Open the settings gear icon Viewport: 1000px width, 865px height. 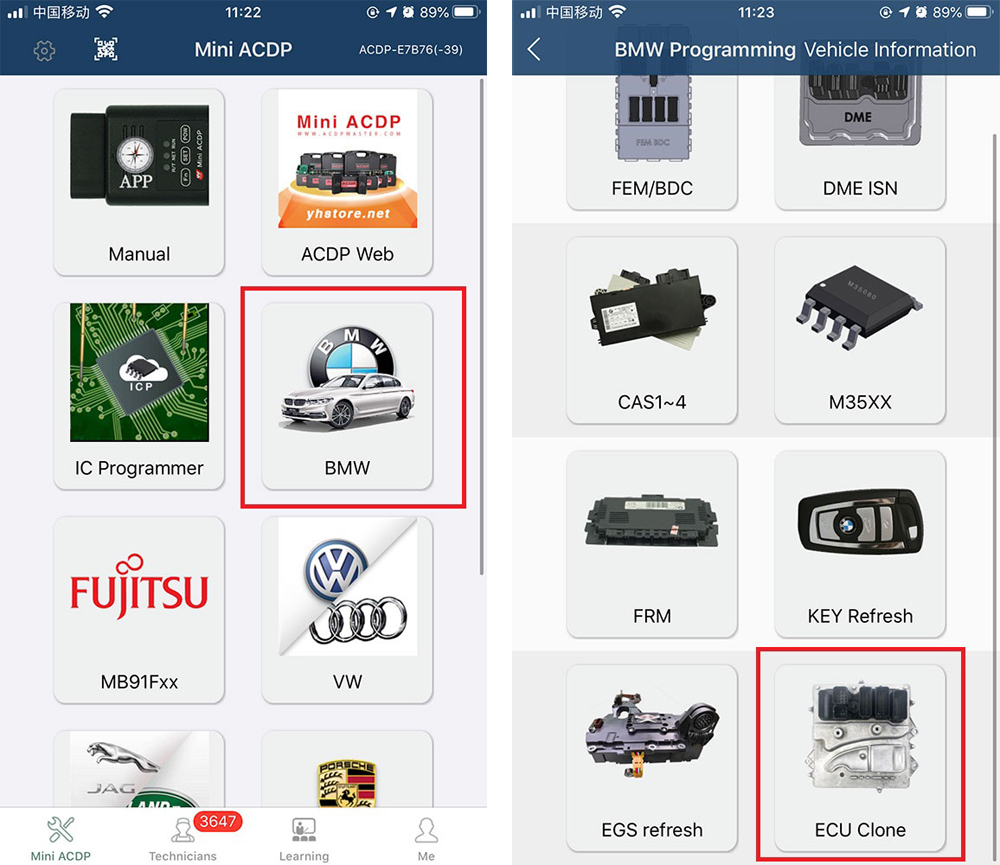44,50
